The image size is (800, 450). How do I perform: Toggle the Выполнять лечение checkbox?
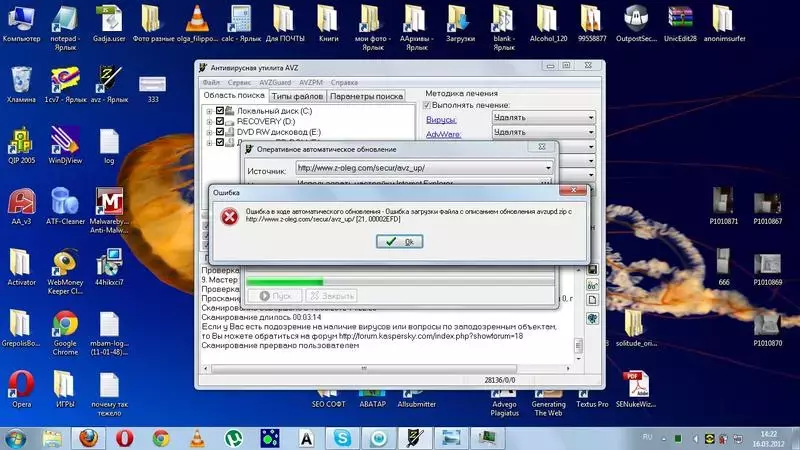coord(427,105)
